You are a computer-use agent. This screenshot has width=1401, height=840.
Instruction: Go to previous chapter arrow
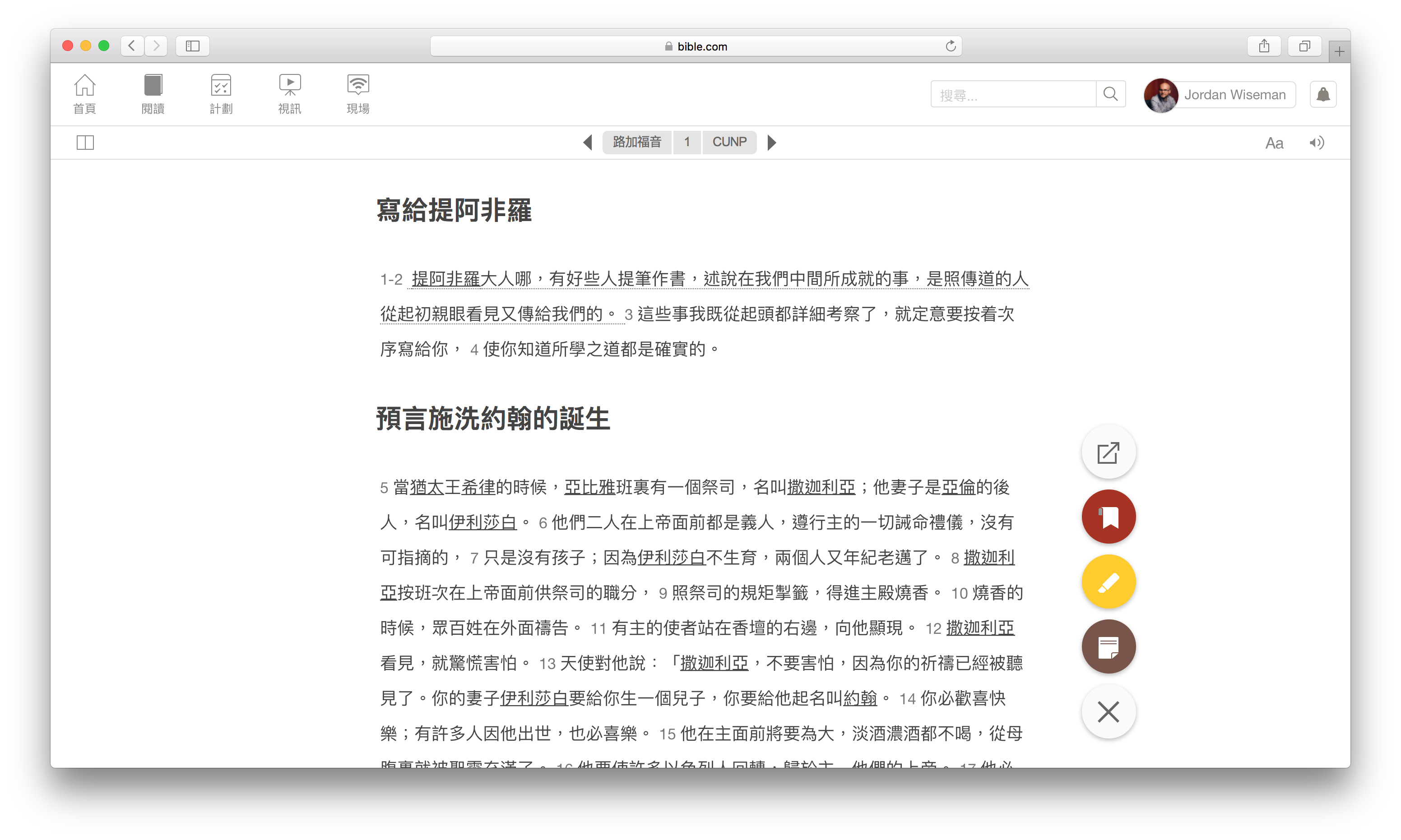588,143
